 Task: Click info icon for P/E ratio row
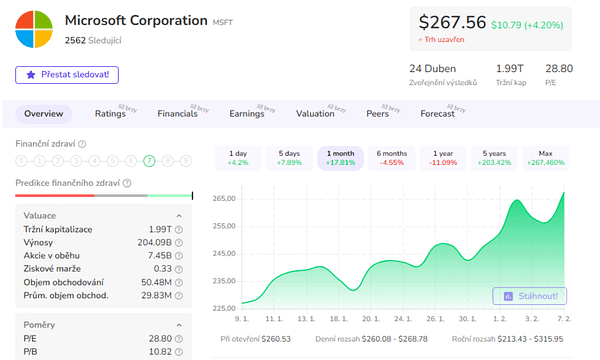click(179, 339)
